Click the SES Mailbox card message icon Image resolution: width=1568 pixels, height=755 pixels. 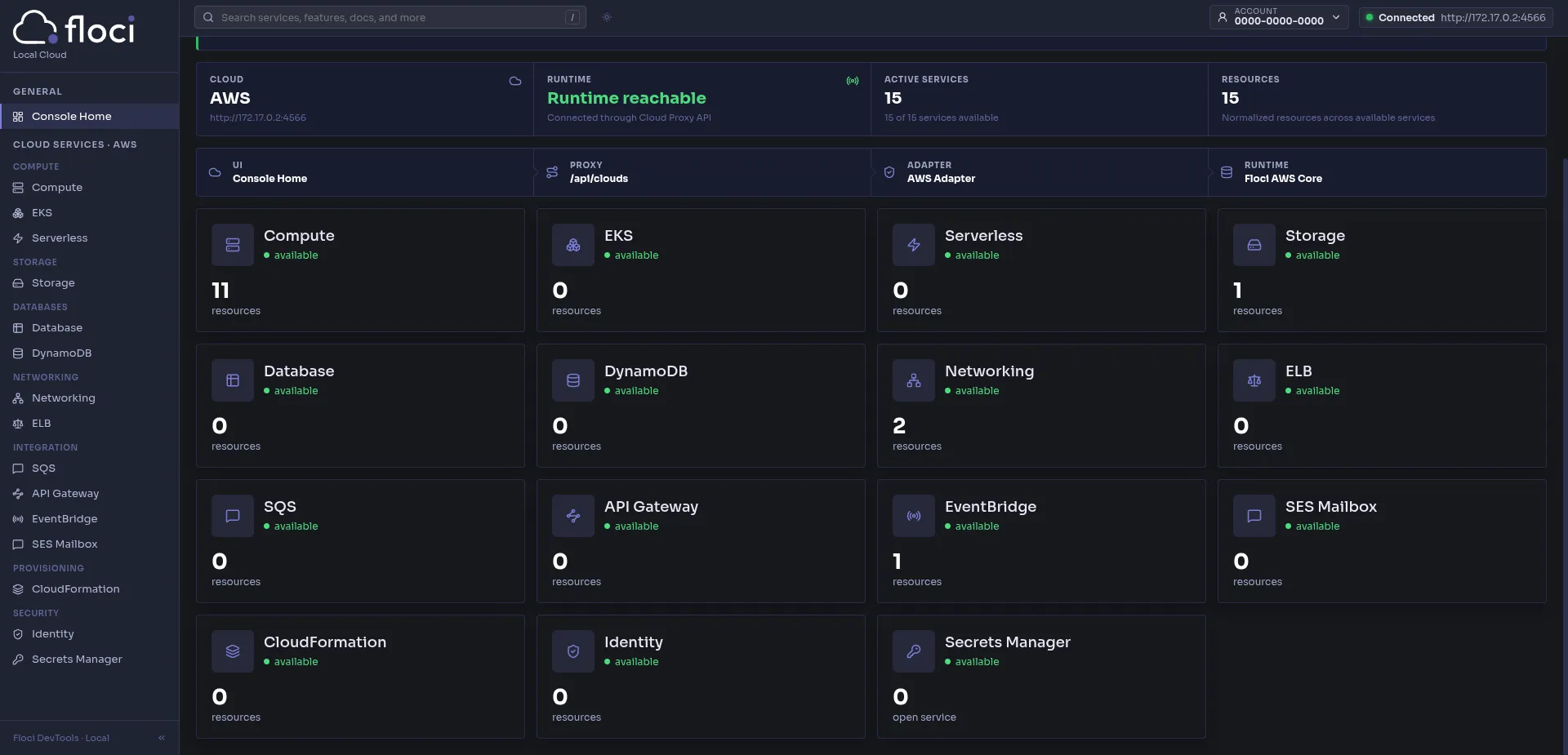1254,516
